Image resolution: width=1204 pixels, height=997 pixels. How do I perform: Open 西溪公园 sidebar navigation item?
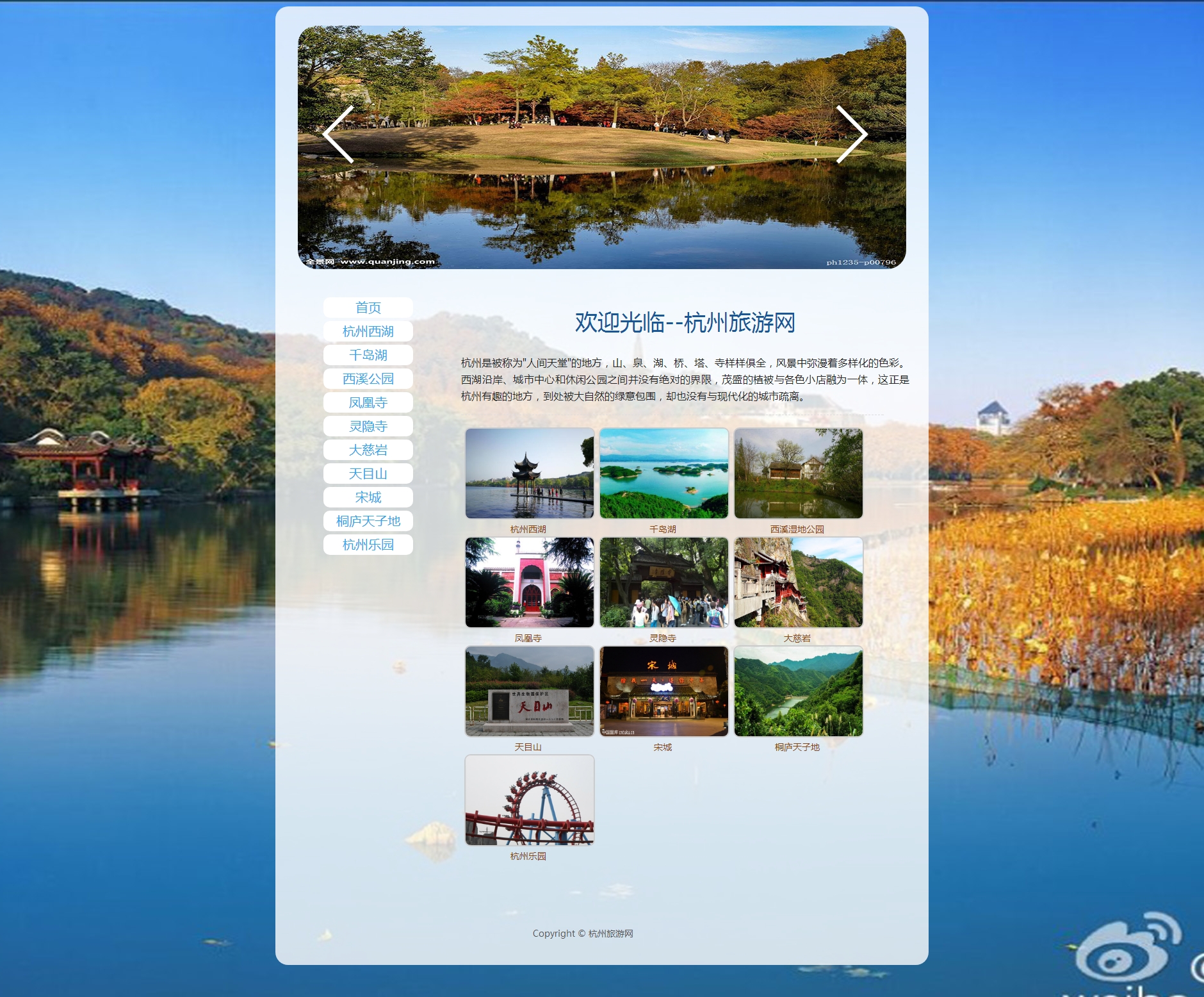click(x=368, y=379)
